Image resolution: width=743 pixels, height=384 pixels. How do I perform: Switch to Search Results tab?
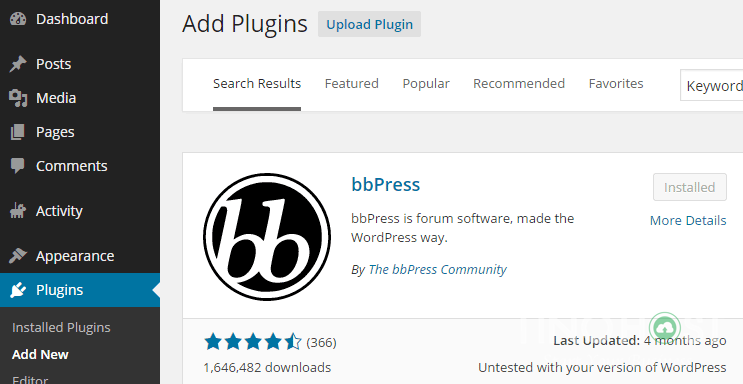[x=257, y=84]
